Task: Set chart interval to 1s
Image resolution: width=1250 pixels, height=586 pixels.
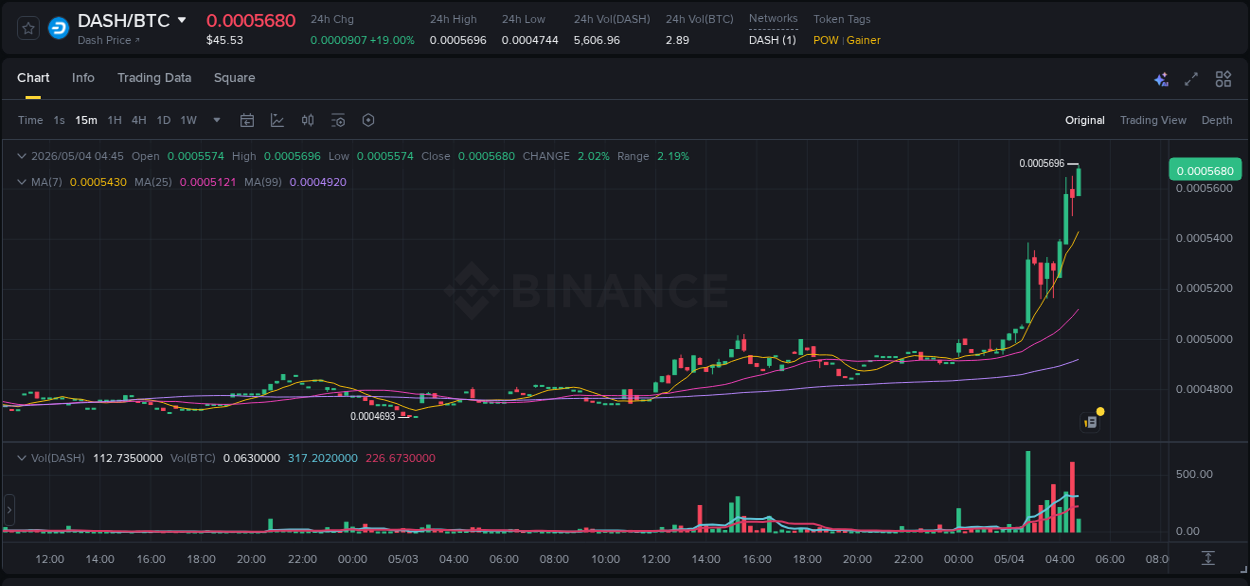Action: point(59,120)
